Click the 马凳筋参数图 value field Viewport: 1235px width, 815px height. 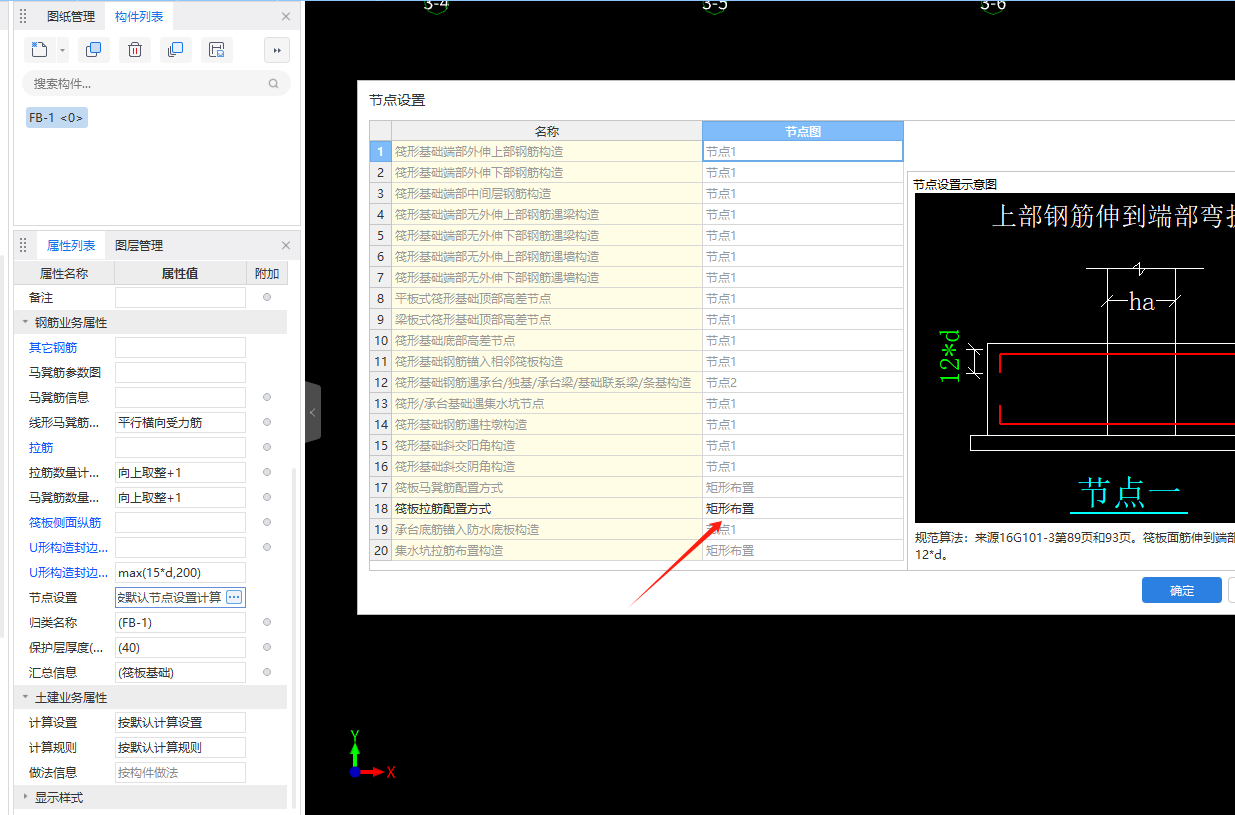pyautogui.click(x=180, y=372)
